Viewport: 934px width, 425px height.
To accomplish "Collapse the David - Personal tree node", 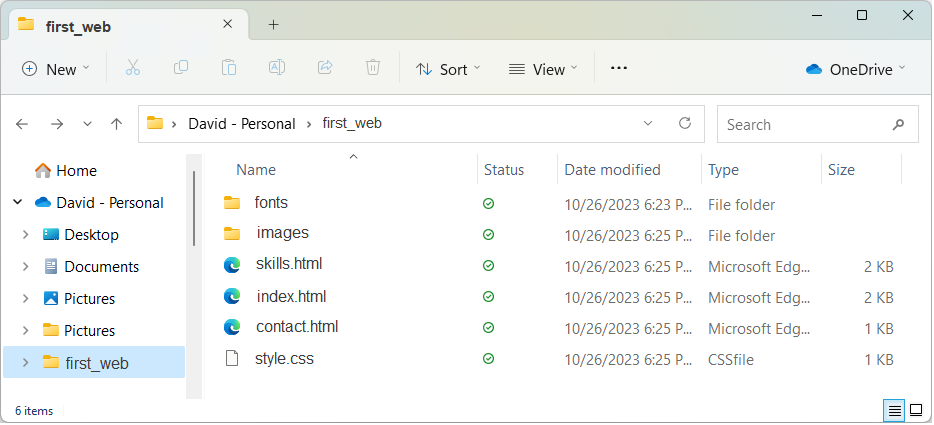I will pos(17,203).
